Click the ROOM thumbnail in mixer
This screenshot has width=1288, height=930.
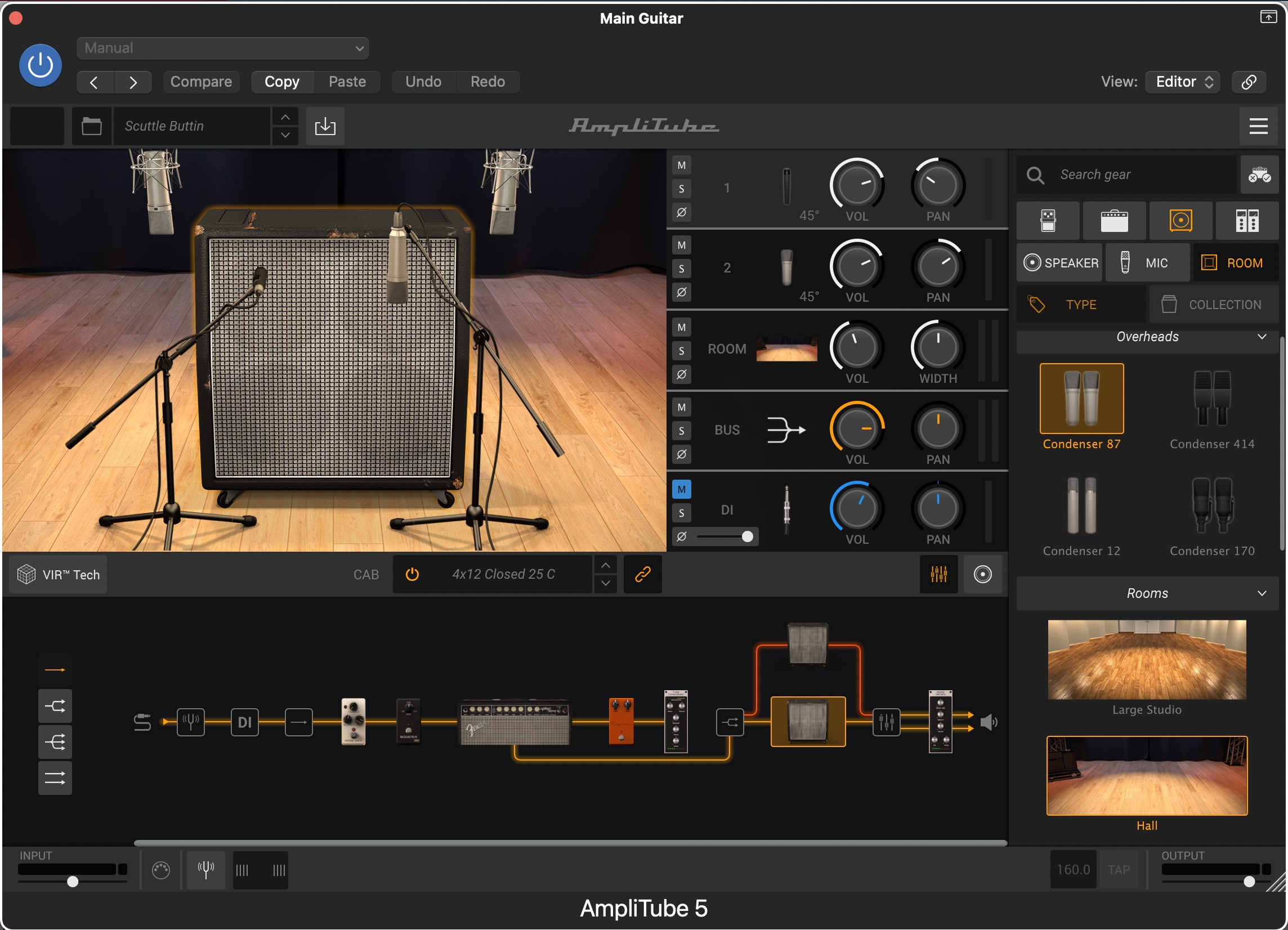786,349
